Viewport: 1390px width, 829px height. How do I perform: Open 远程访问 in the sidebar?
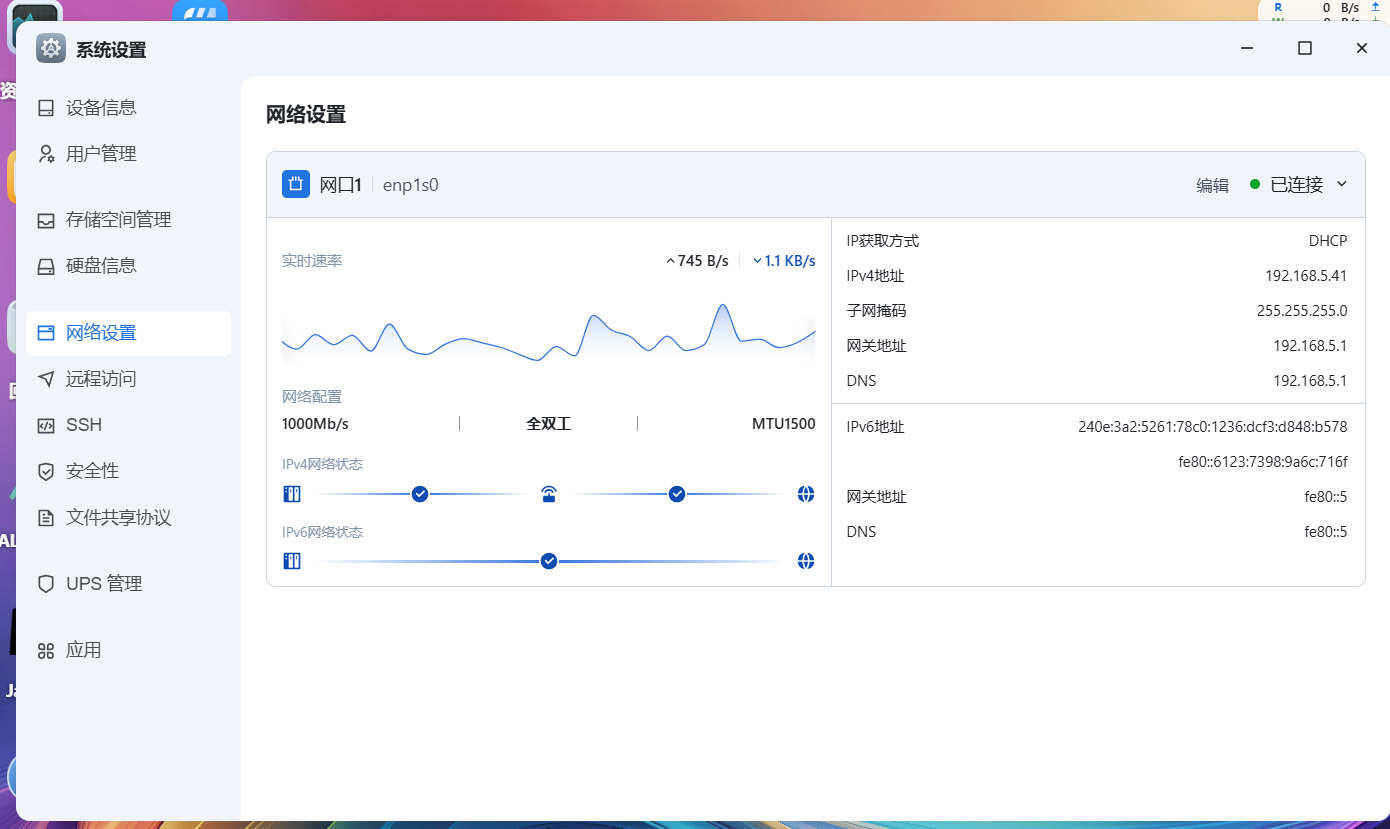[128, 379]
